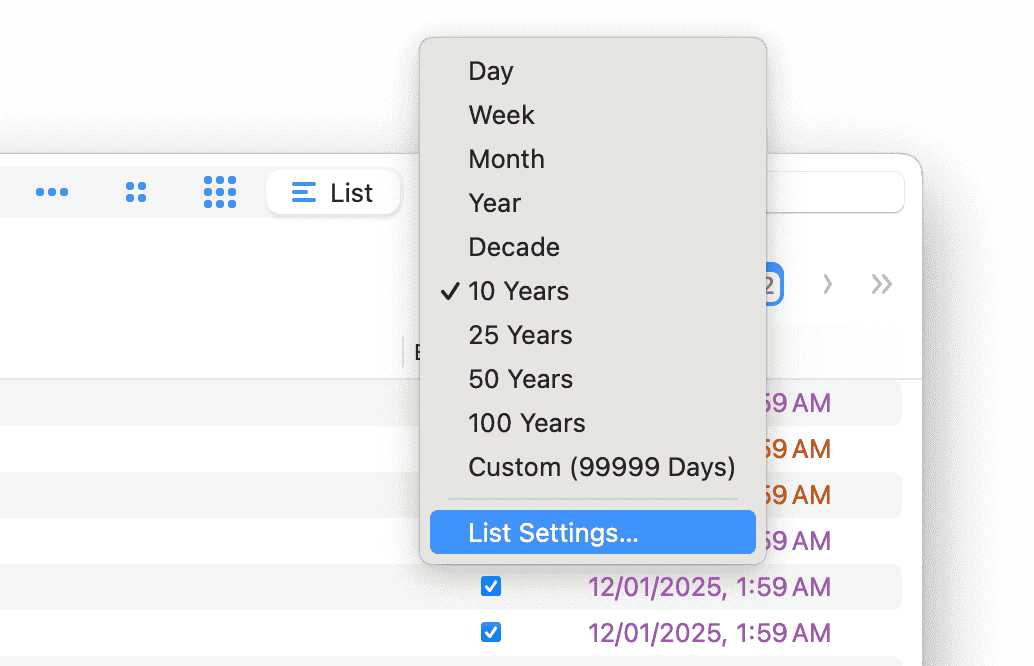Select Decade from the view dropdown

(x=513, y=247)
